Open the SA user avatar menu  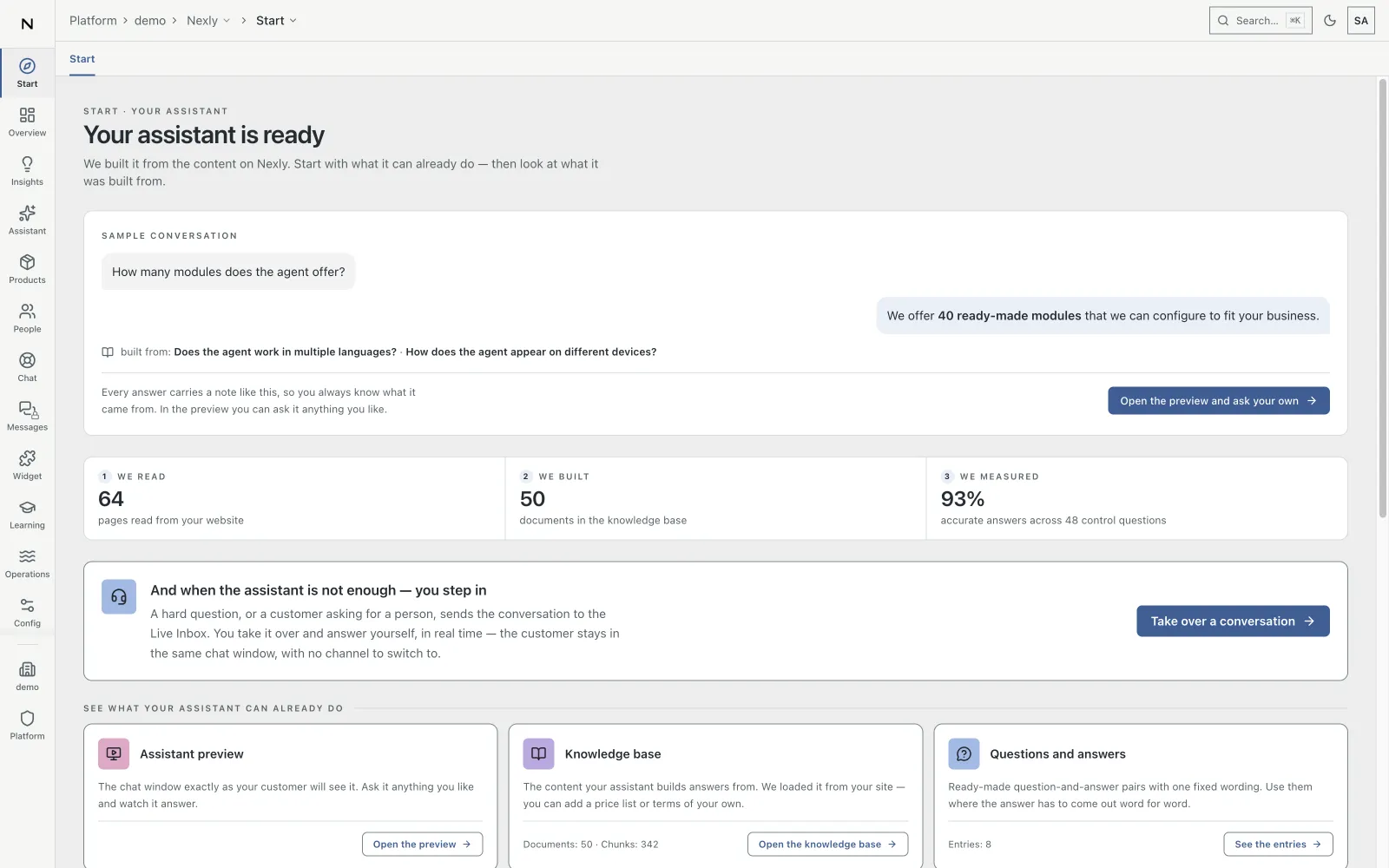pyautogui.click(x=1361, y=21)
